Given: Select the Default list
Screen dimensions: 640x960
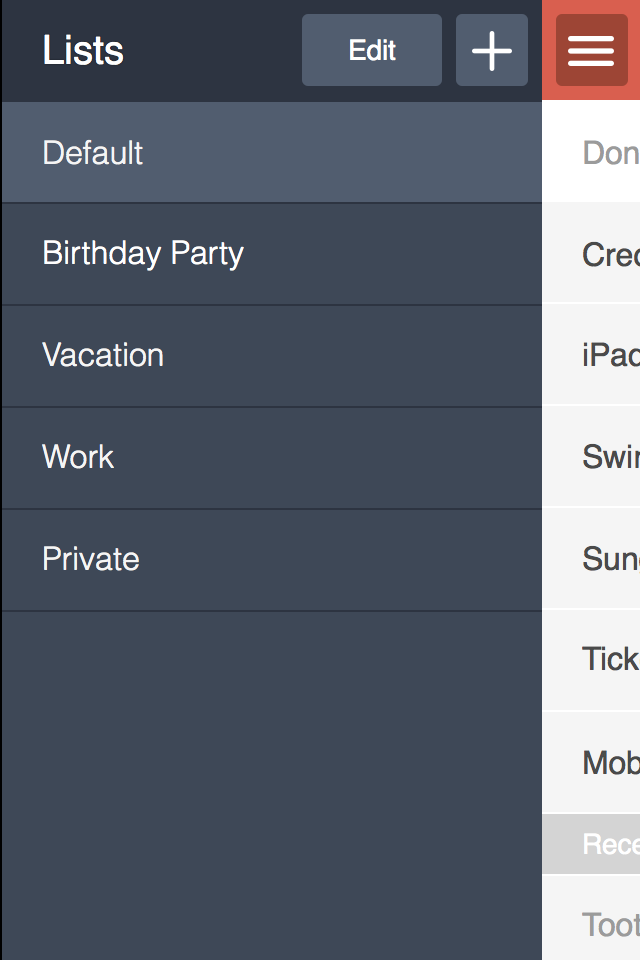Looking at the screenshot, I should [x=270, y=153].
